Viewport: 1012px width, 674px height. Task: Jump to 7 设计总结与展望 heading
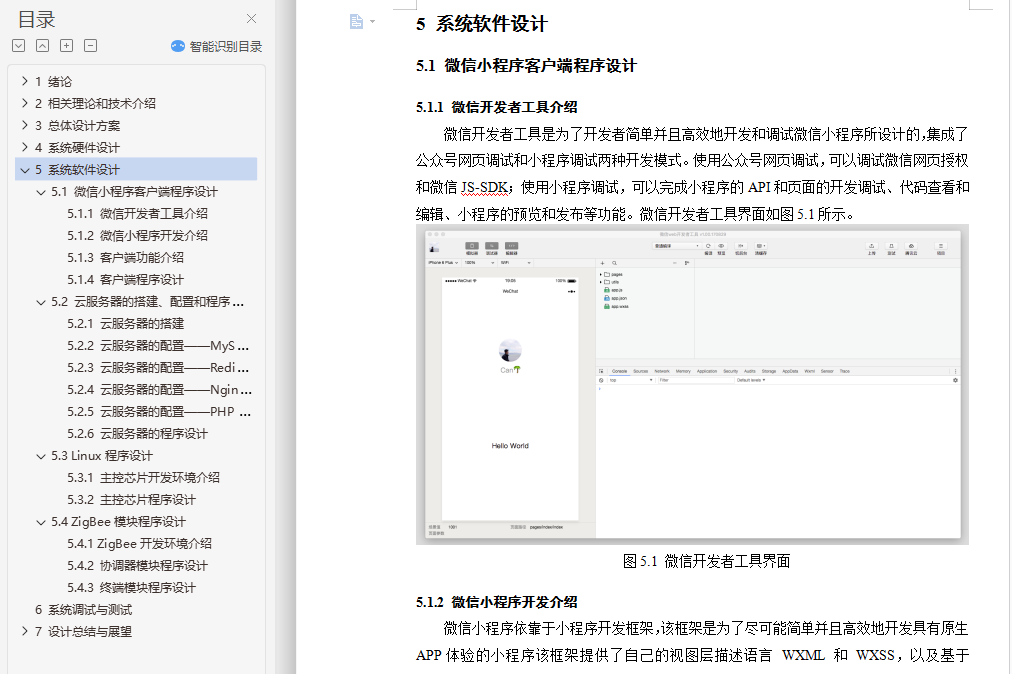point(83,631)
